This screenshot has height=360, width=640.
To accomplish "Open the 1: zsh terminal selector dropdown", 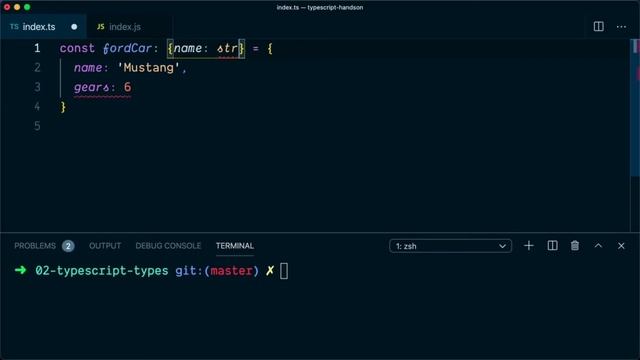I will point(450,246).
